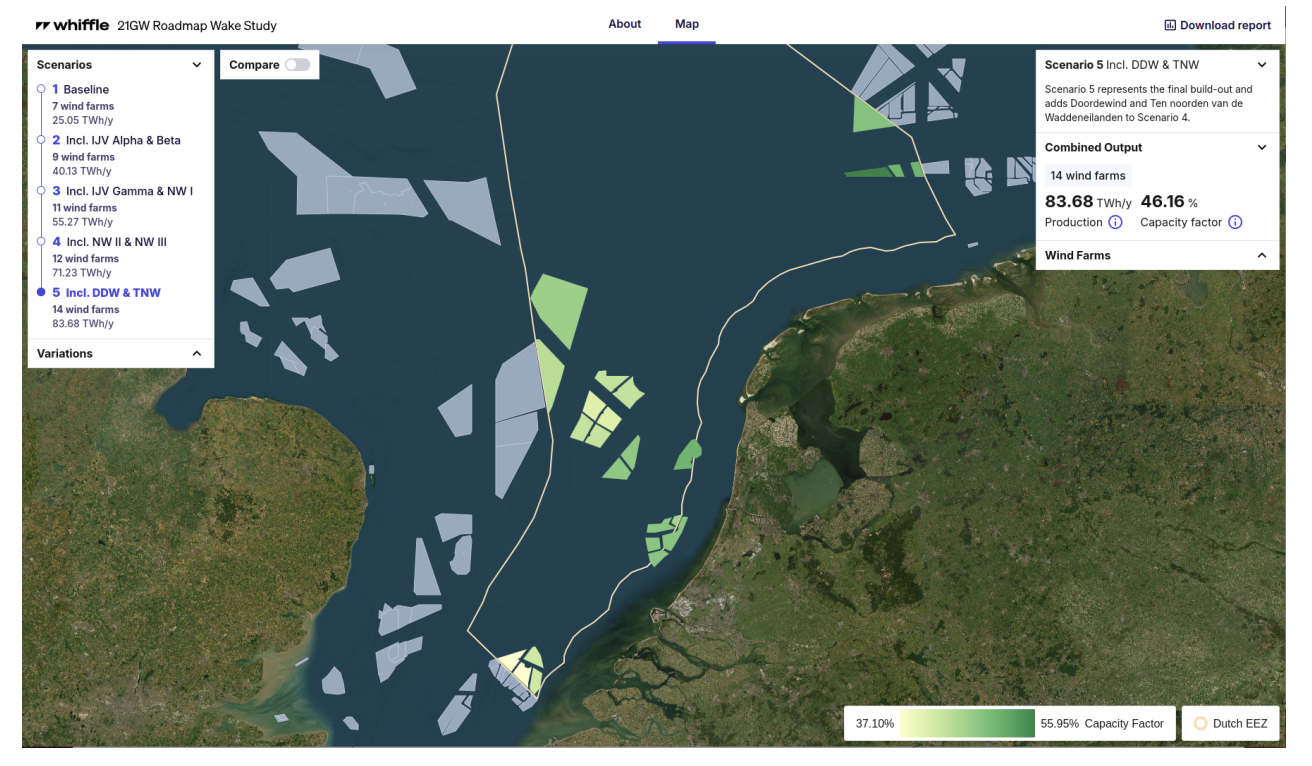1312x766 pixels.
Task: Click the Scenario 5 timeline dot
Action: pyautogui.click(x=40, y=293)
